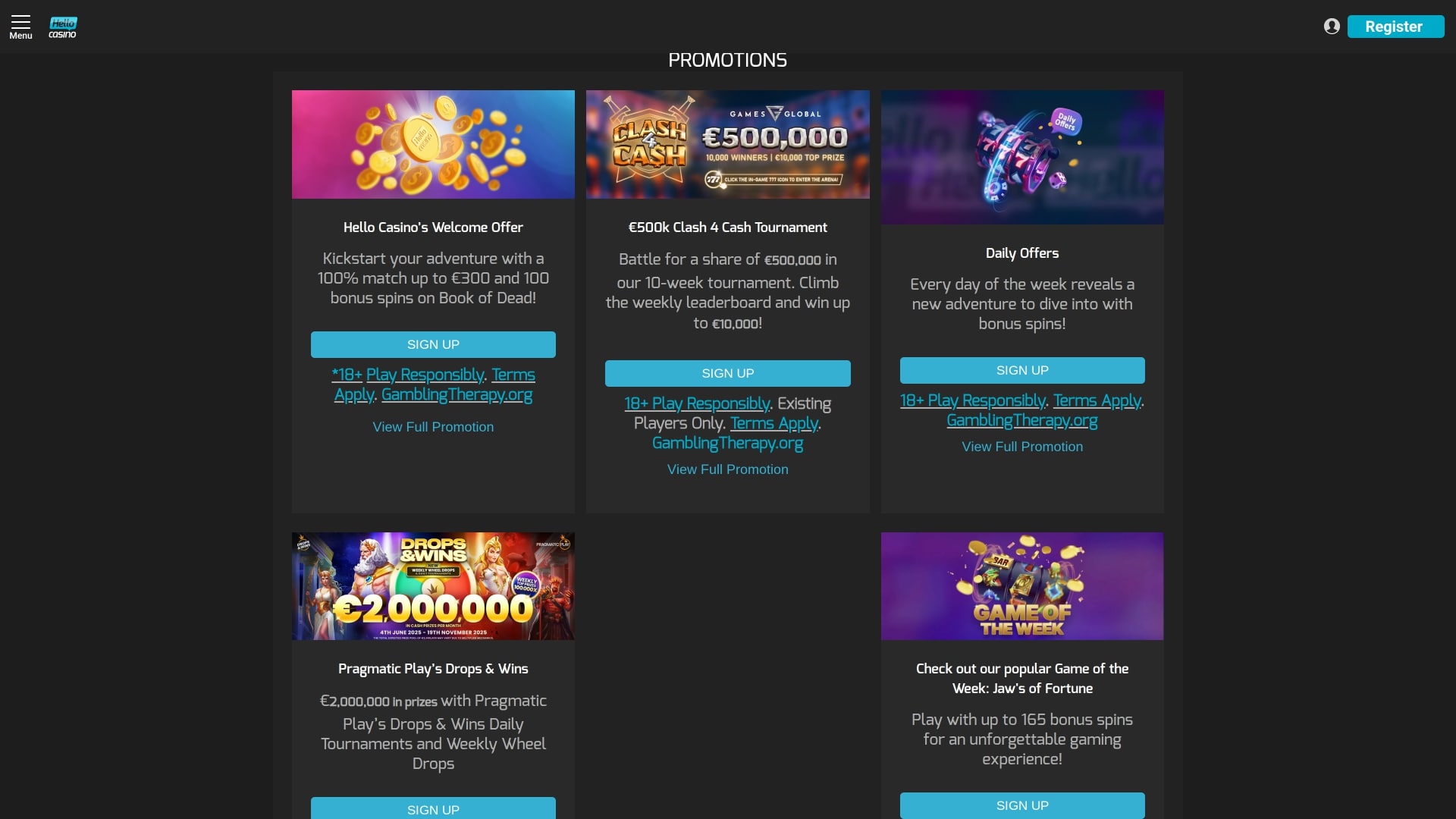Click SIGN UP for Pragmatic Play's Drops & Wins

point(432,808)
